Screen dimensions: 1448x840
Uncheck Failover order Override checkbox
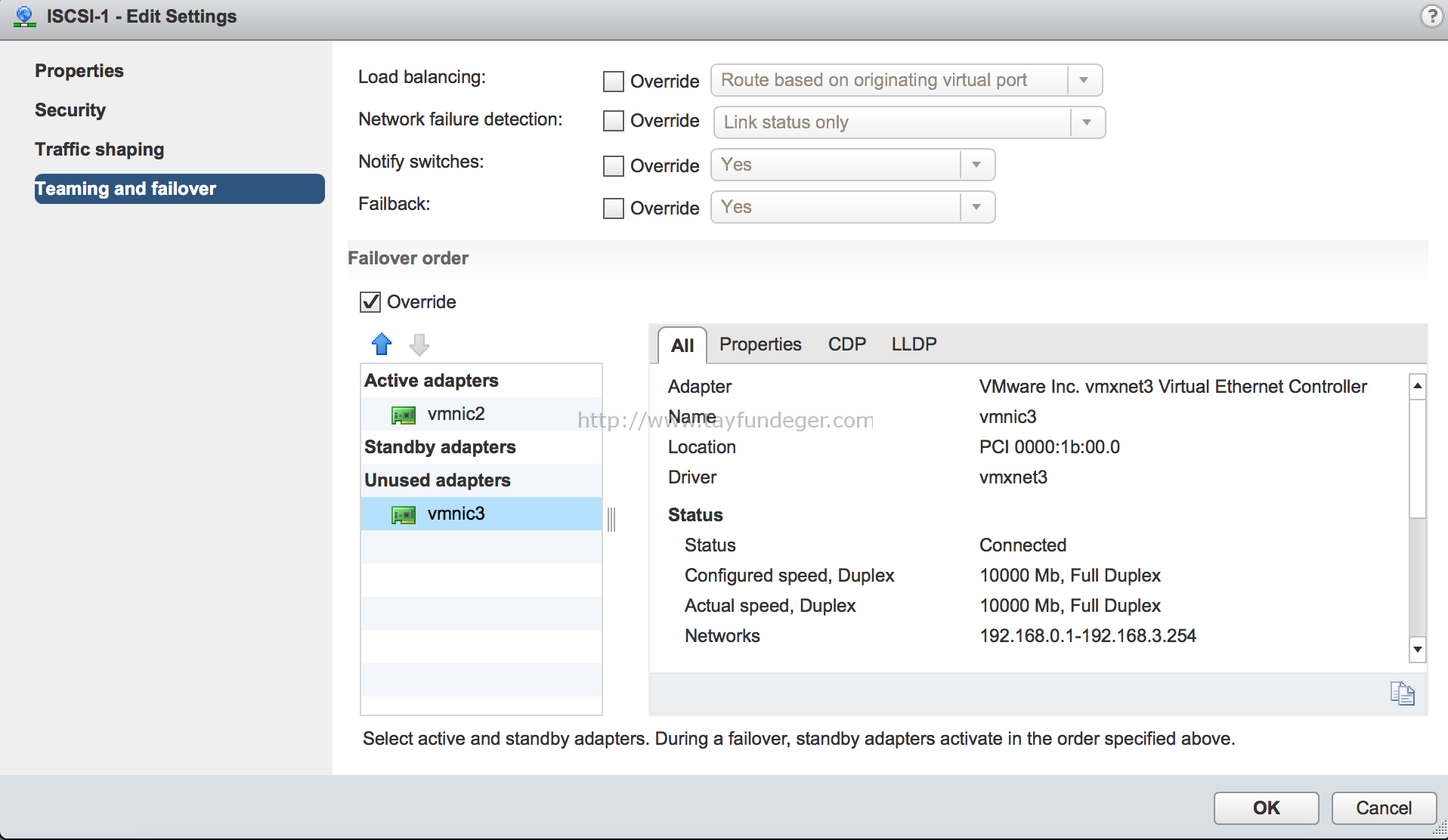coord(370,302)
